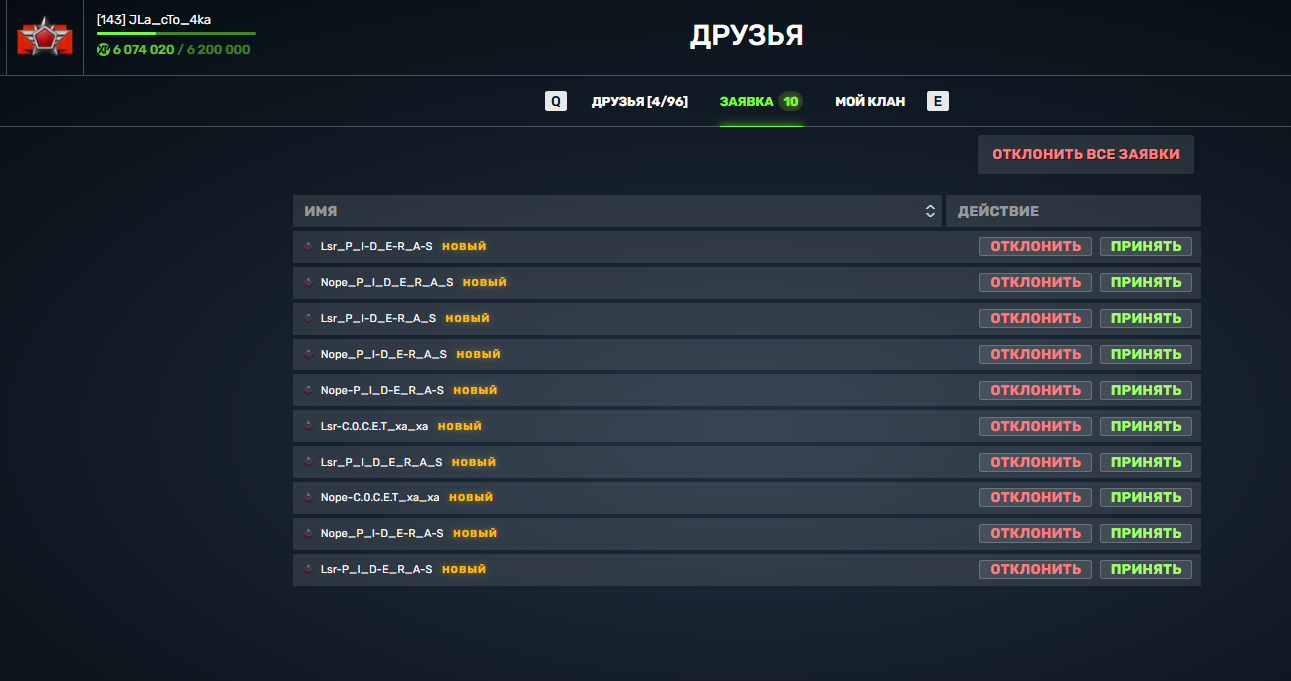Viewport: 1291px width, 681px height.
Task: Click rank icon beside Lsr_P_I_D_E_R_A_S
Action: pos(309,462)
